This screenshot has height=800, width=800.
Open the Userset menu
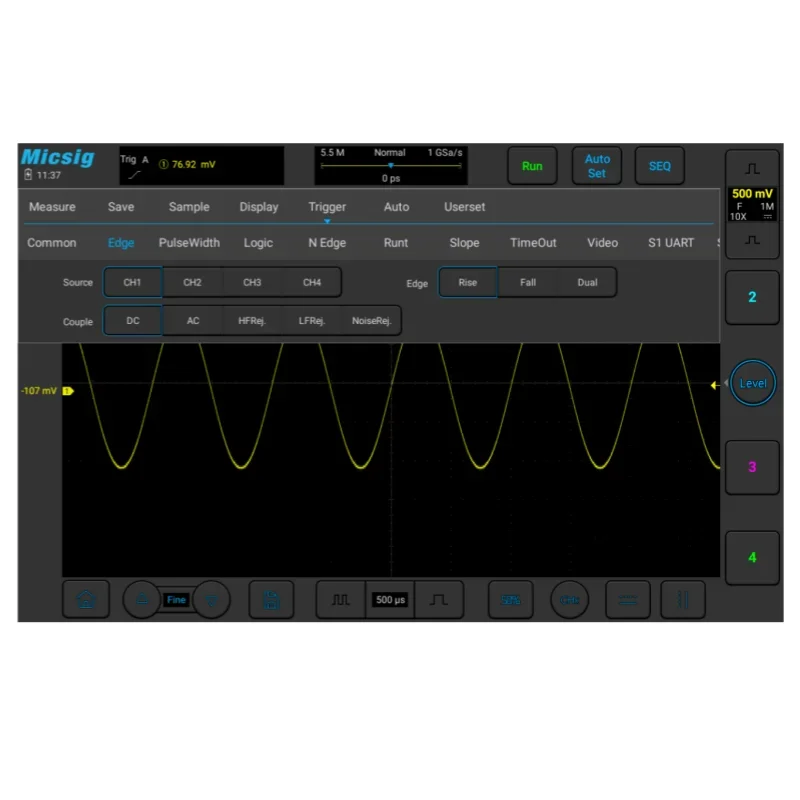pos(464,207)
